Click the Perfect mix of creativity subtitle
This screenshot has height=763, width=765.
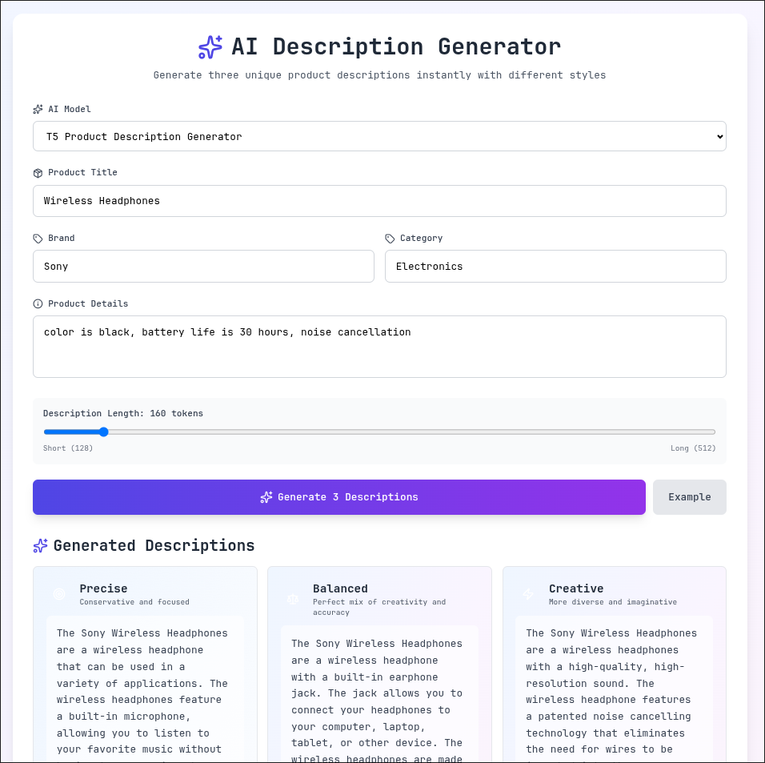click(x=379, y=607)
